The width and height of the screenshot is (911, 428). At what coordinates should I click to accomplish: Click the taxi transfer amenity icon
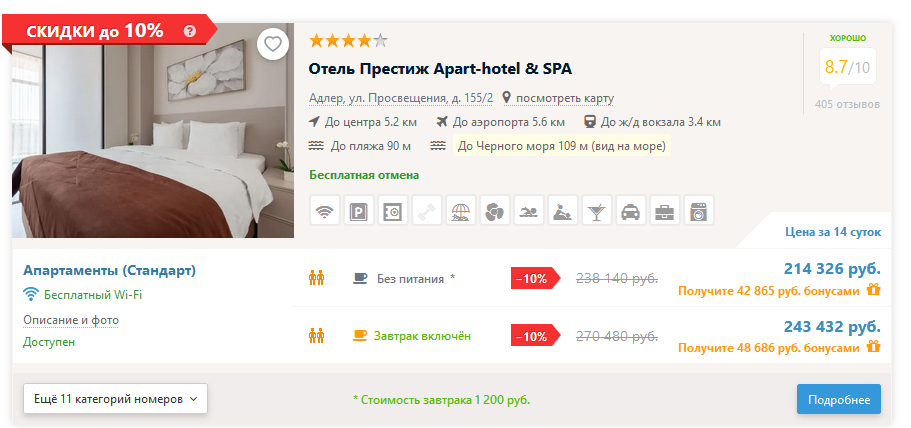pos(630,210)
